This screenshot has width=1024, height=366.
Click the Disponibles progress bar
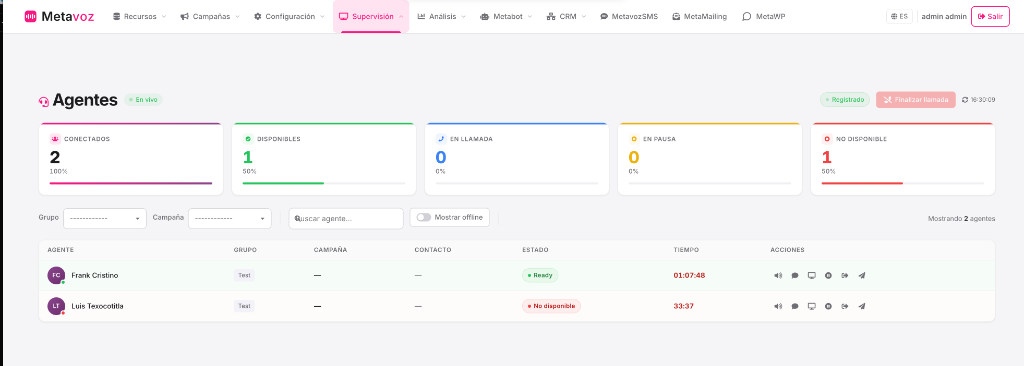pyautogui.click(x=324, y=183)
